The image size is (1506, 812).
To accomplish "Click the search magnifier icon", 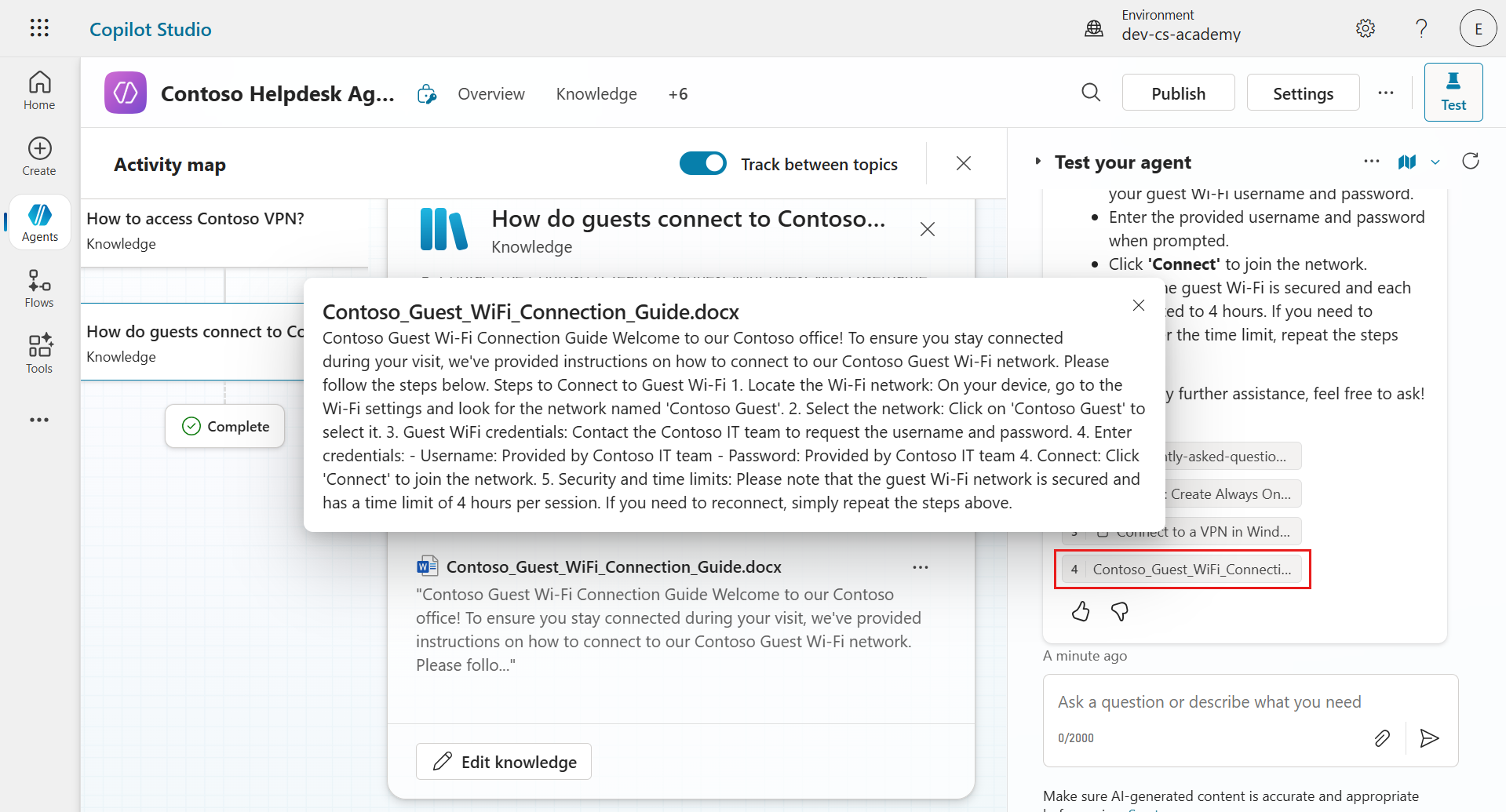I will [x=1091, y=93].
